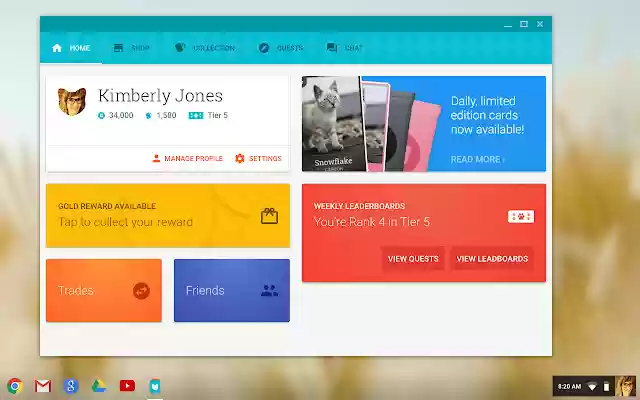Click the View Leadboards button
The height and width of the screenshot is (400, 640).
click(492, 259)
